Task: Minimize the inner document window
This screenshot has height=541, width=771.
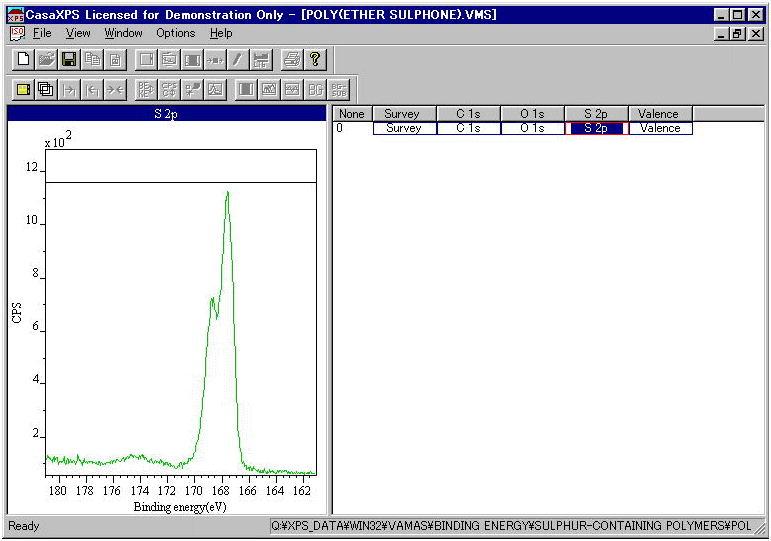Action: pyautogui.click(x=721, y=33)
